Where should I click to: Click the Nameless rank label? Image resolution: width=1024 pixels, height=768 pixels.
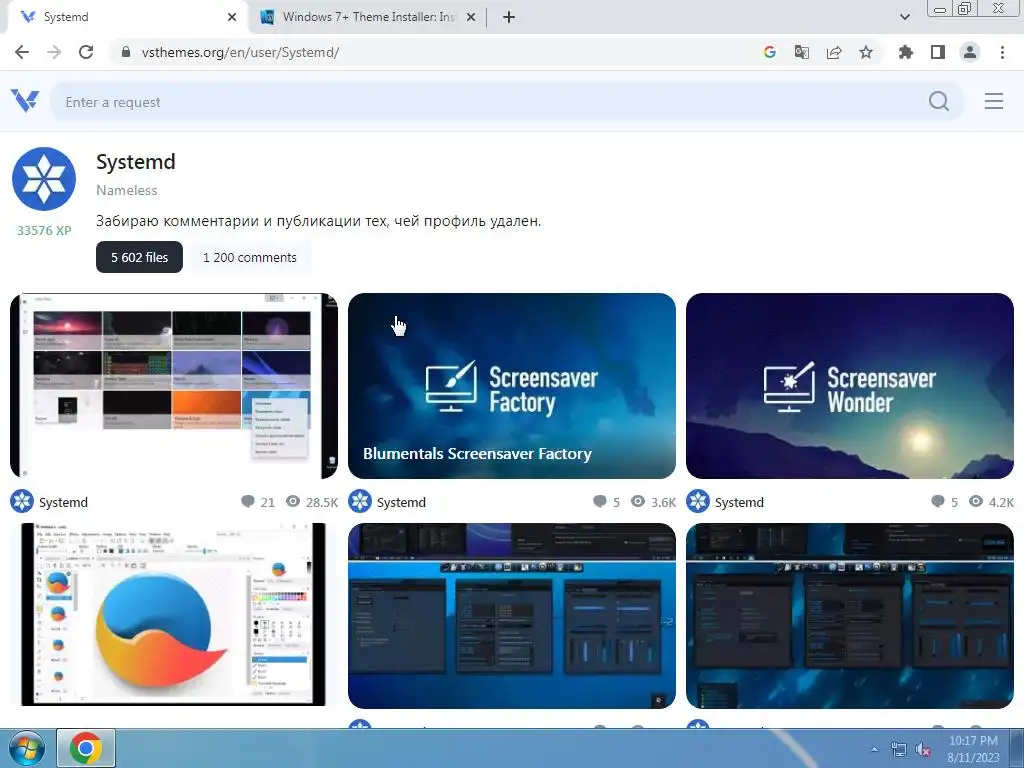(x=127, y=190)
